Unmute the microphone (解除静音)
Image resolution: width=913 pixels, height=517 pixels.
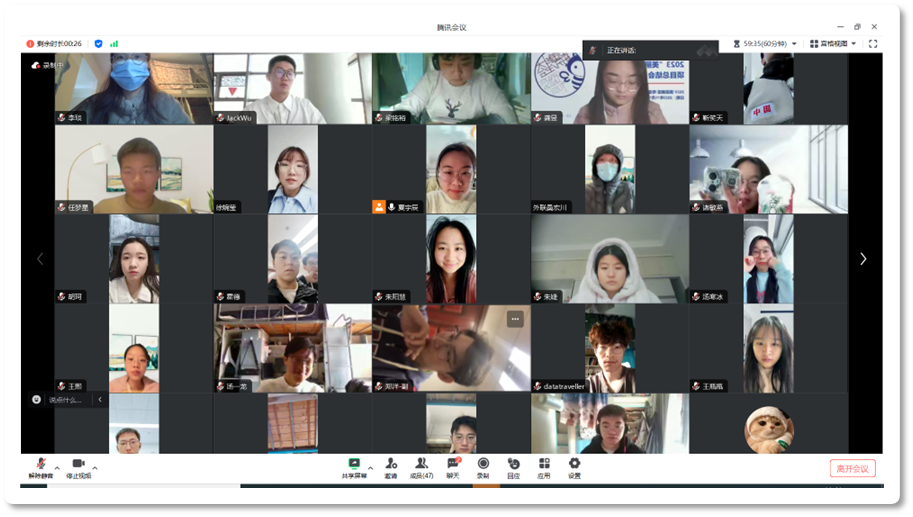pos(40,467)
